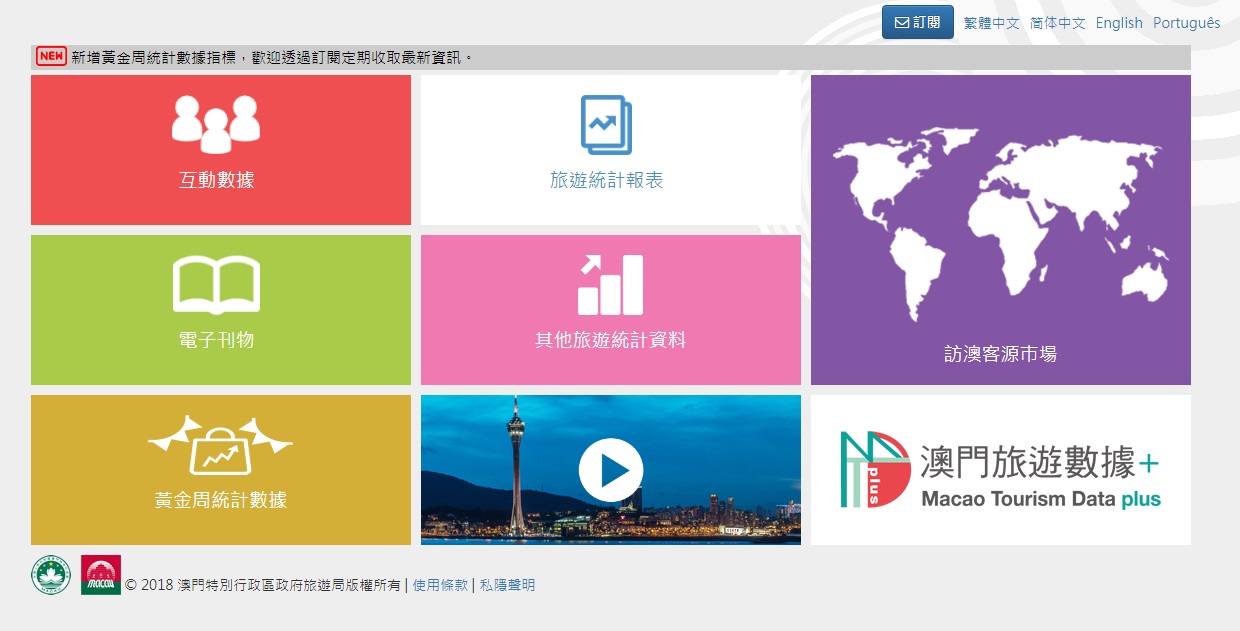
Task: Open the 使用條款 terms of use link
Action: point(440,585)
